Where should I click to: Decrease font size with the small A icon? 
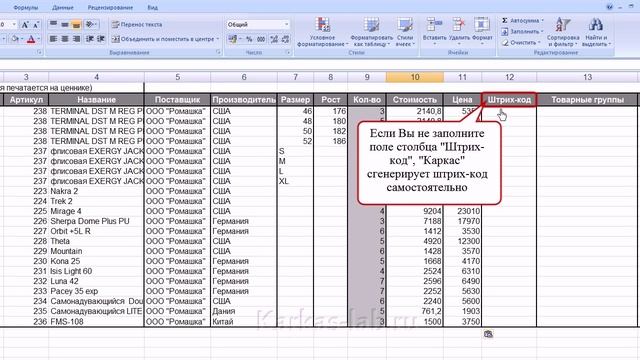coord(36,24)
